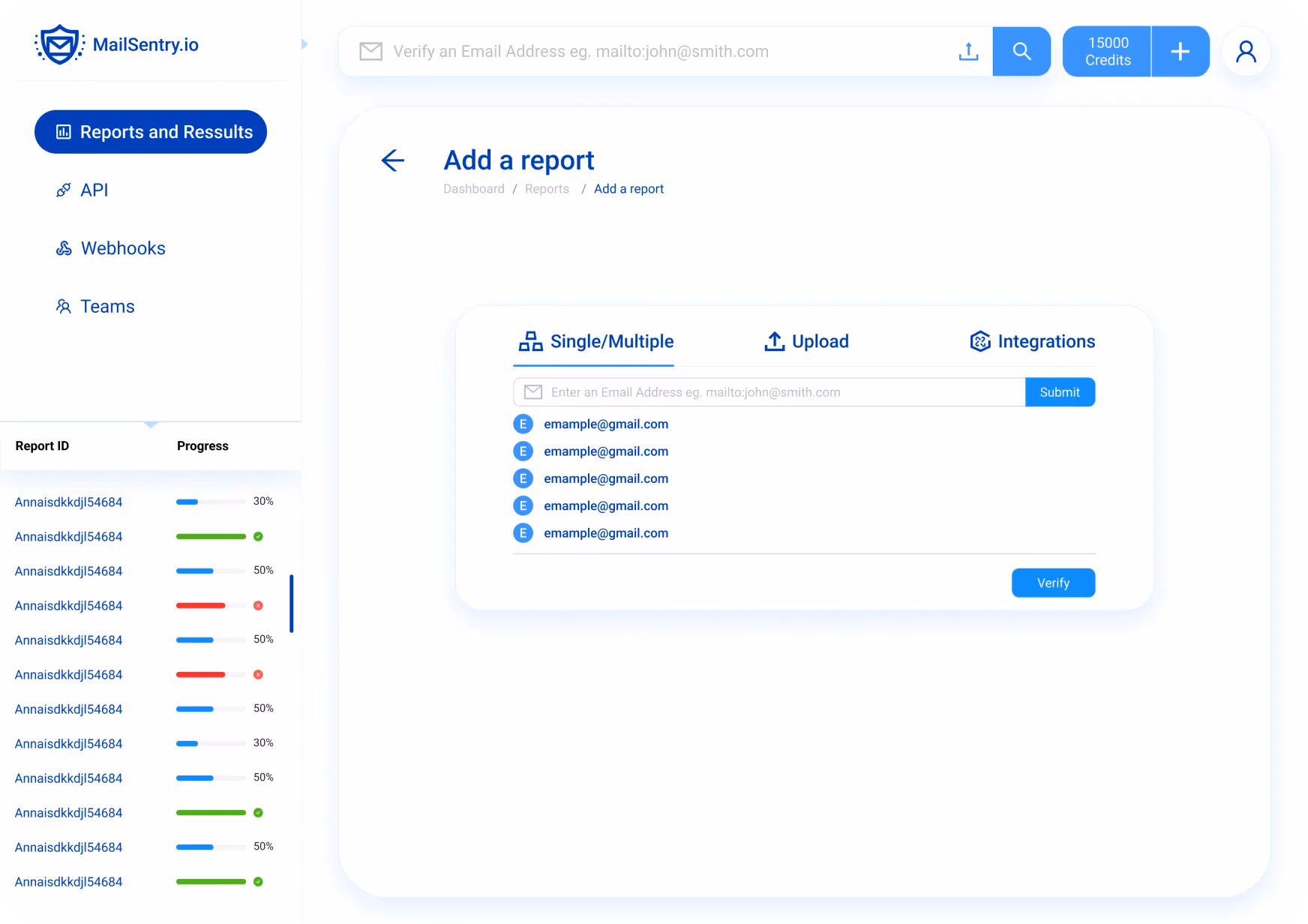1308x924 pixels.
Task: Open the API menu item
Action: tap(82, 190)
